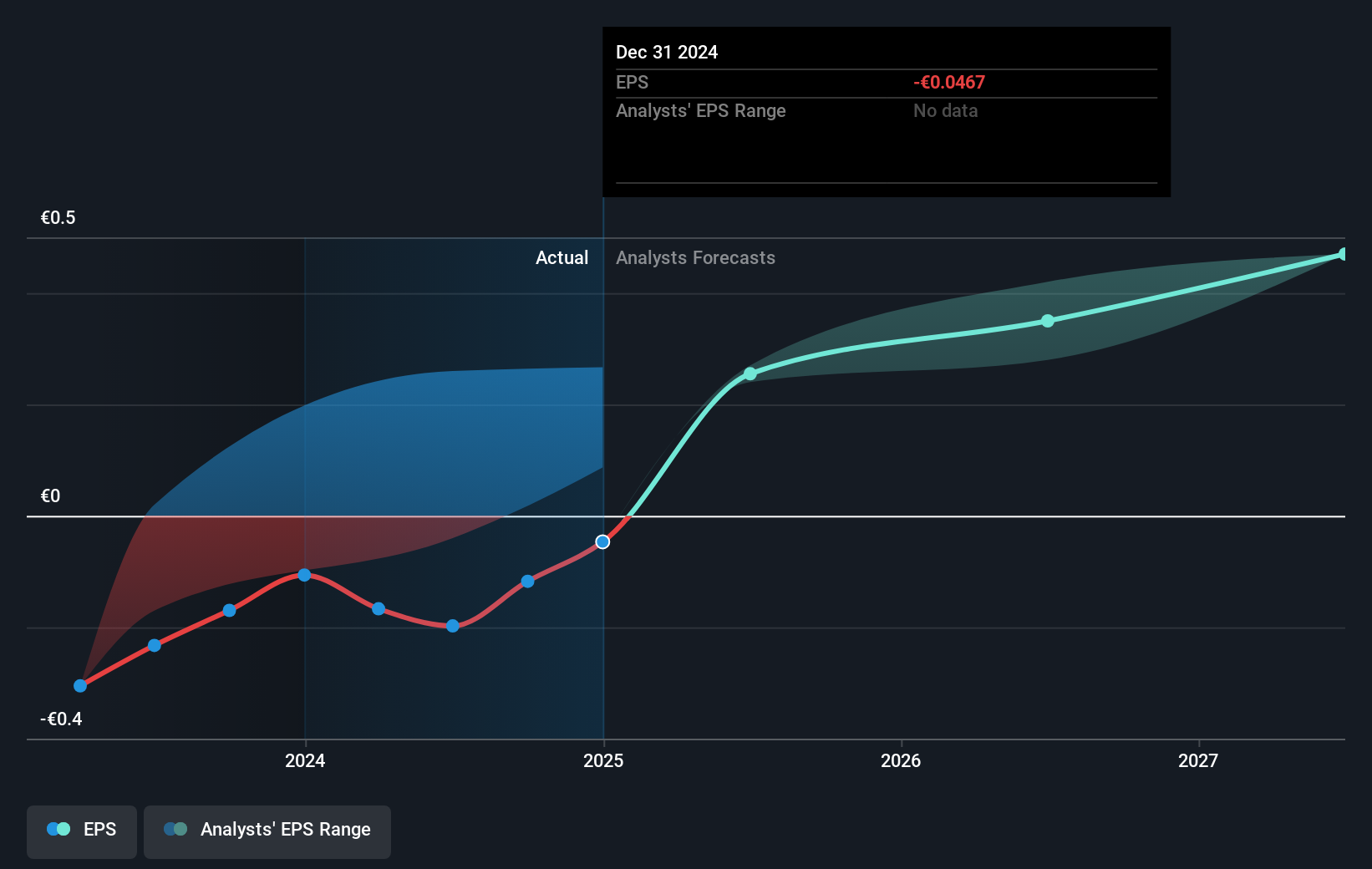Toggle the EPS series visibility
Viewport: 1372px width, 869px height.
click(x=81, y=831)
